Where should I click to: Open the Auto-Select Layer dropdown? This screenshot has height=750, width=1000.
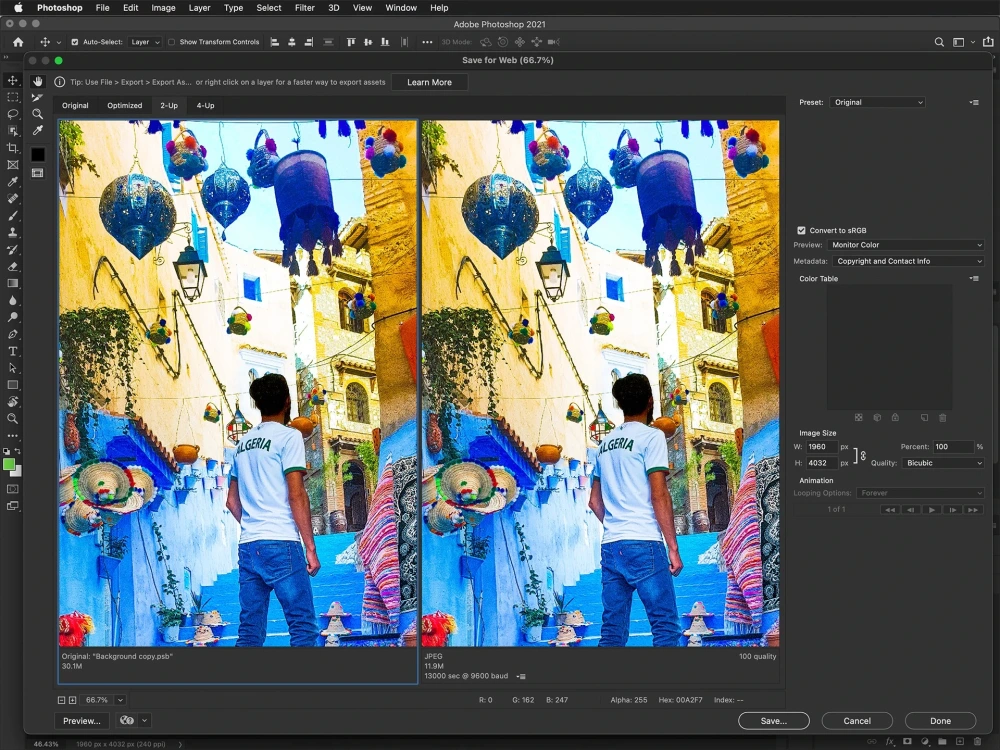pyautogui.click(x=145, y=42)
